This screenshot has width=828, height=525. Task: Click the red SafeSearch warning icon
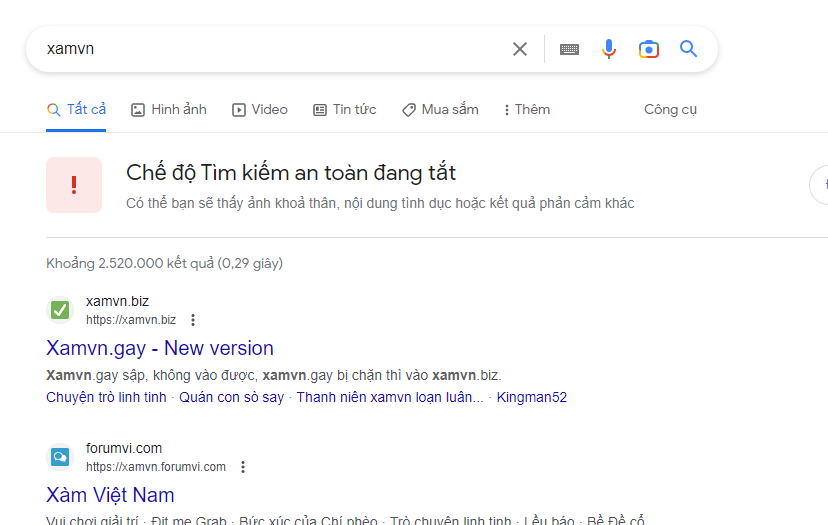point(74,185)
